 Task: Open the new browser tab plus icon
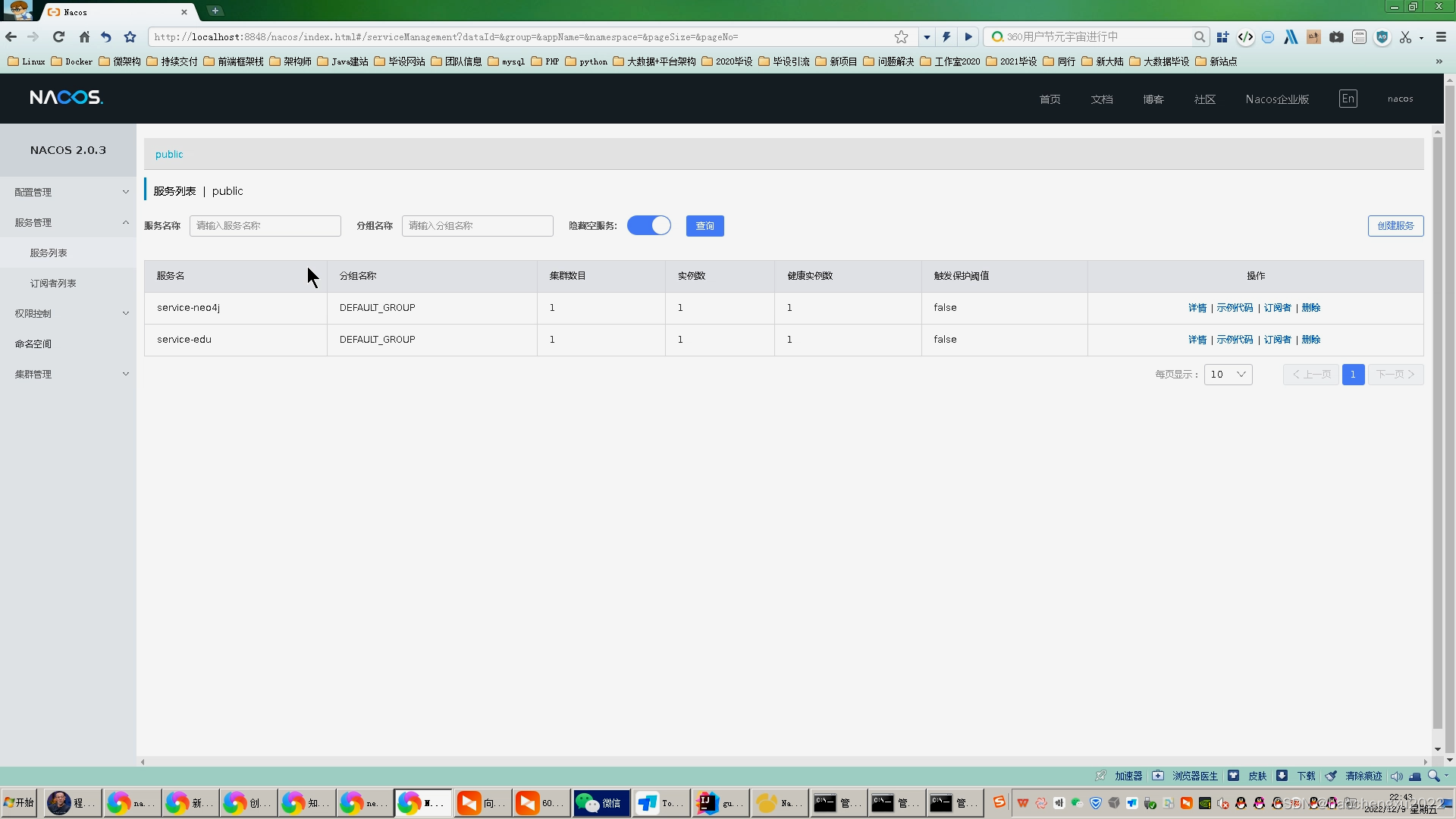tap(215, 11)
